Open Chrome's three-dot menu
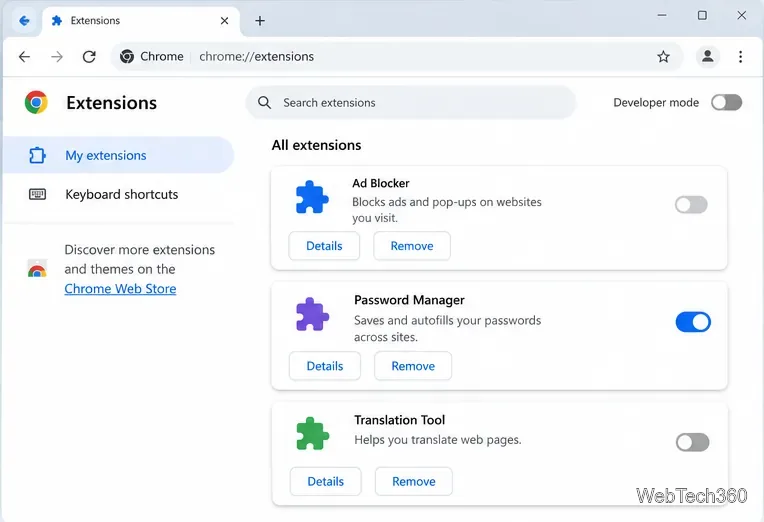Screen dimensions: 764x522 (x=740, y=57)
